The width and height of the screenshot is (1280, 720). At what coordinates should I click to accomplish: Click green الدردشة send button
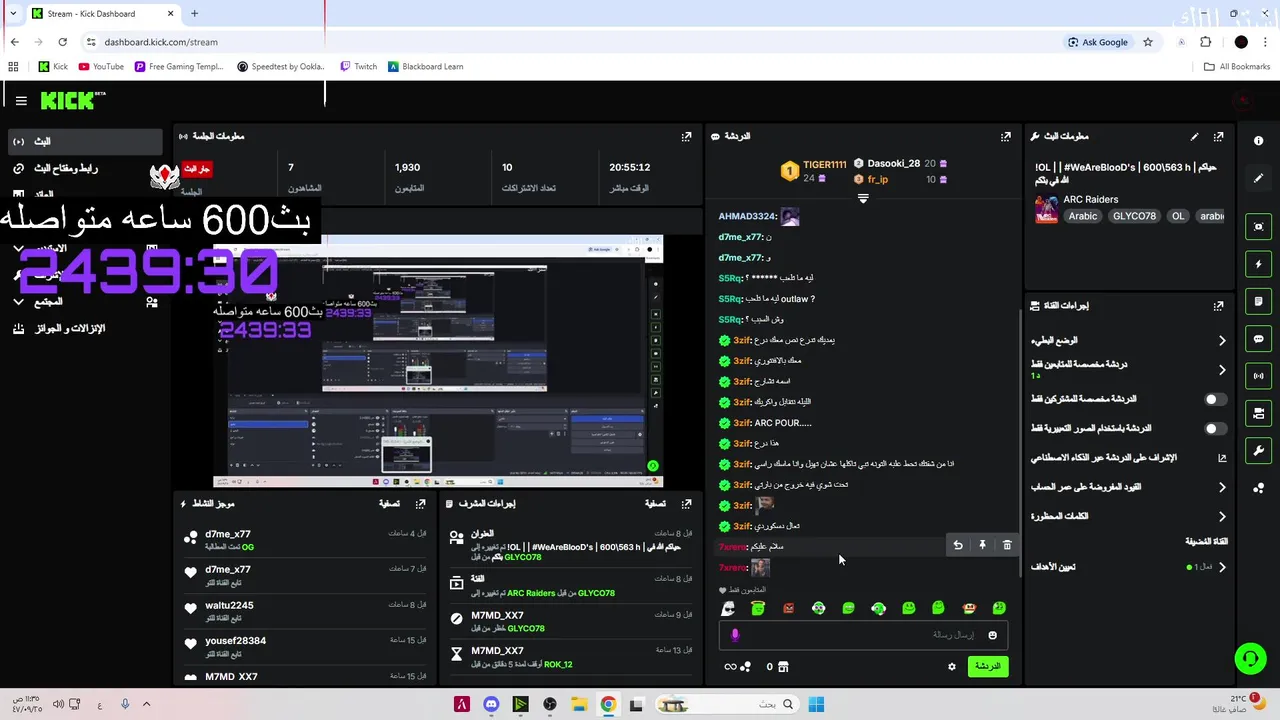987,666
